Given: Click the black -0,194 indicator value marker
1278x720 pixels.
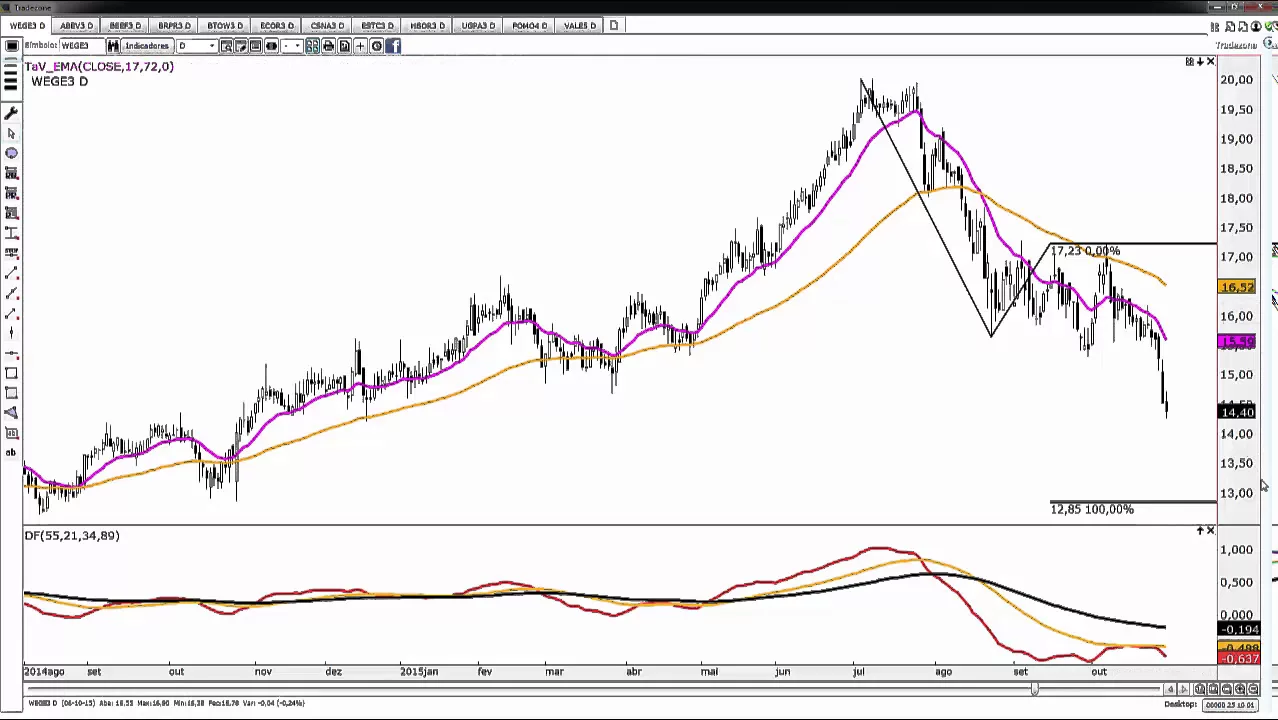Looking at the screenshot, I should tap(1237, 629).
